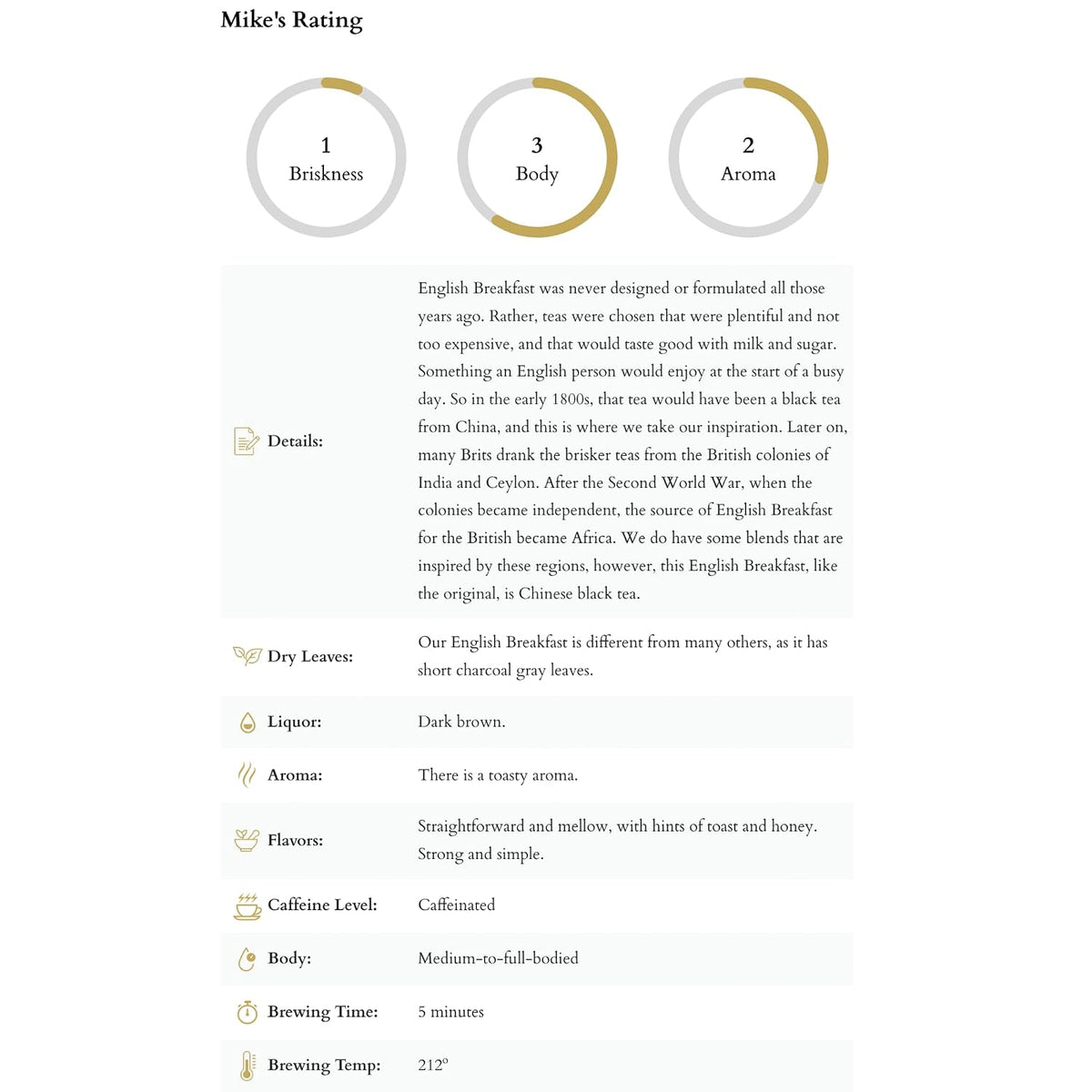Click the Mike's Rating heading
The image size is (1092, 1092).
[x=291, y=20]
